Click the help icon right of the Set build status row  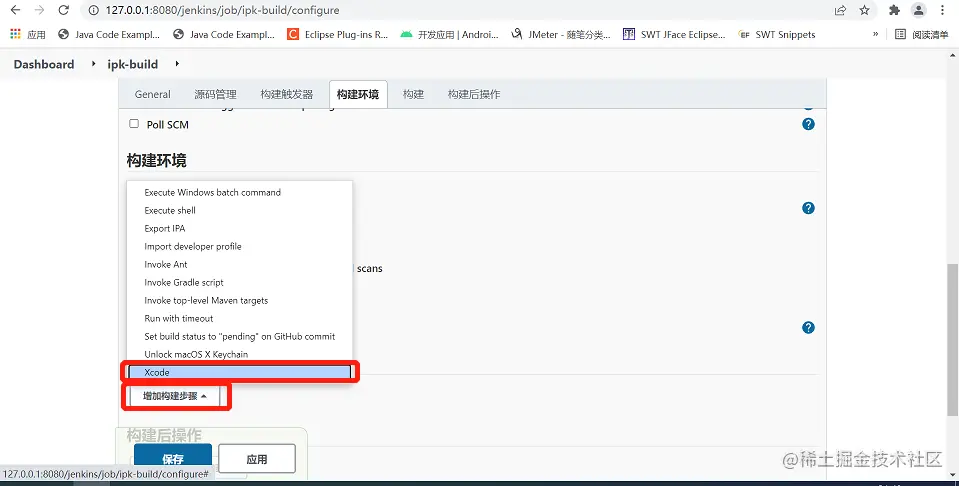(x=808, y=328)
